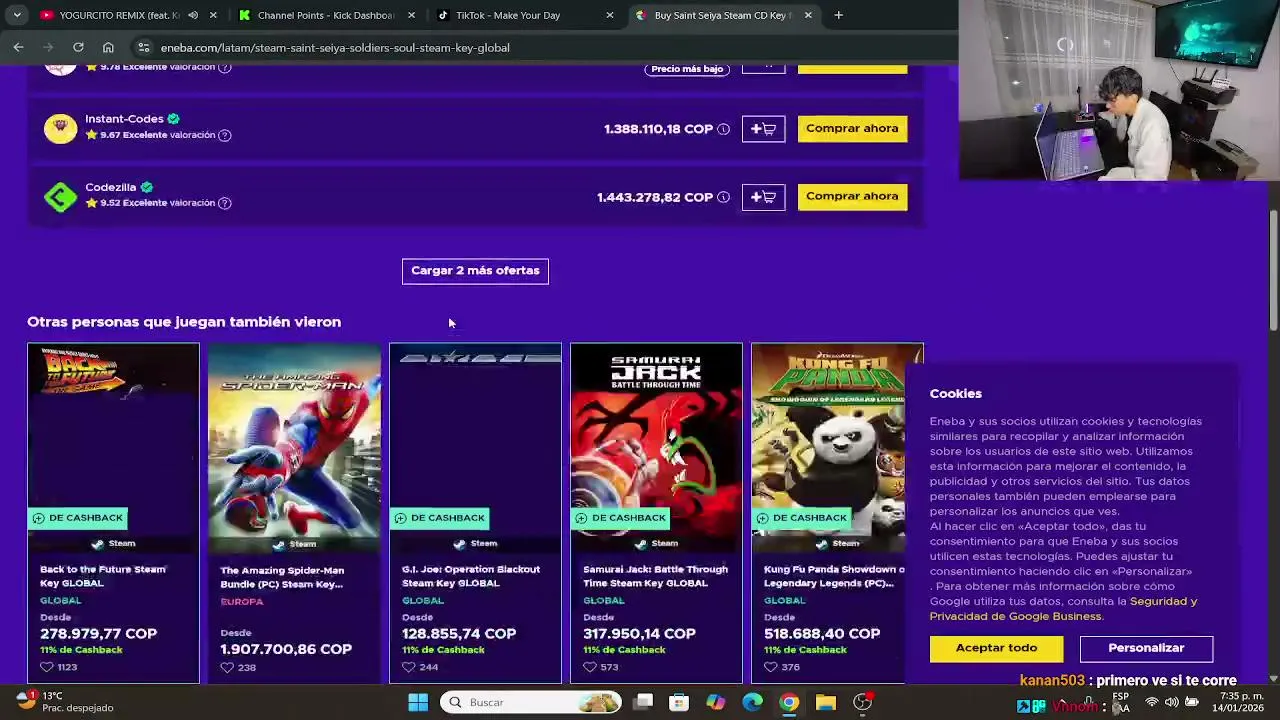
Task: Open Microsoft Edge from taskbar
Action: (x=752, y=702)
